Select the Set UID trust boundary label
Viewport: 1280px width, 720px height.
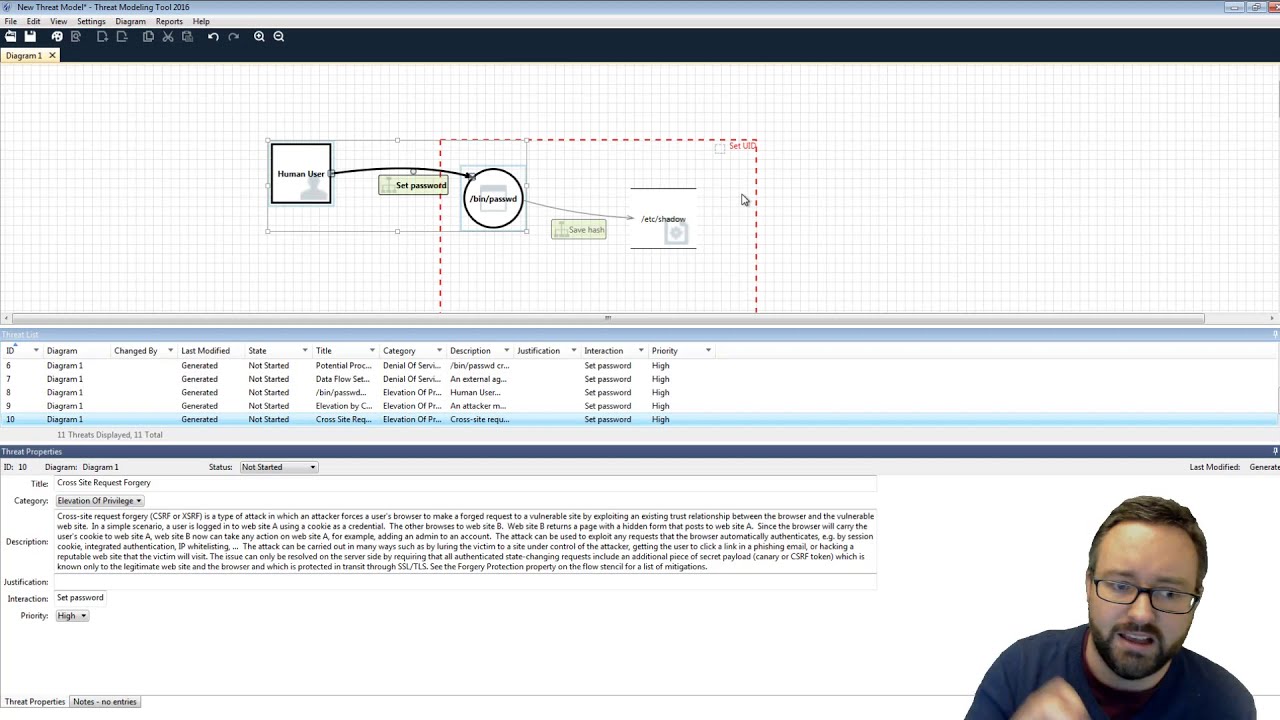coord(742,146)
